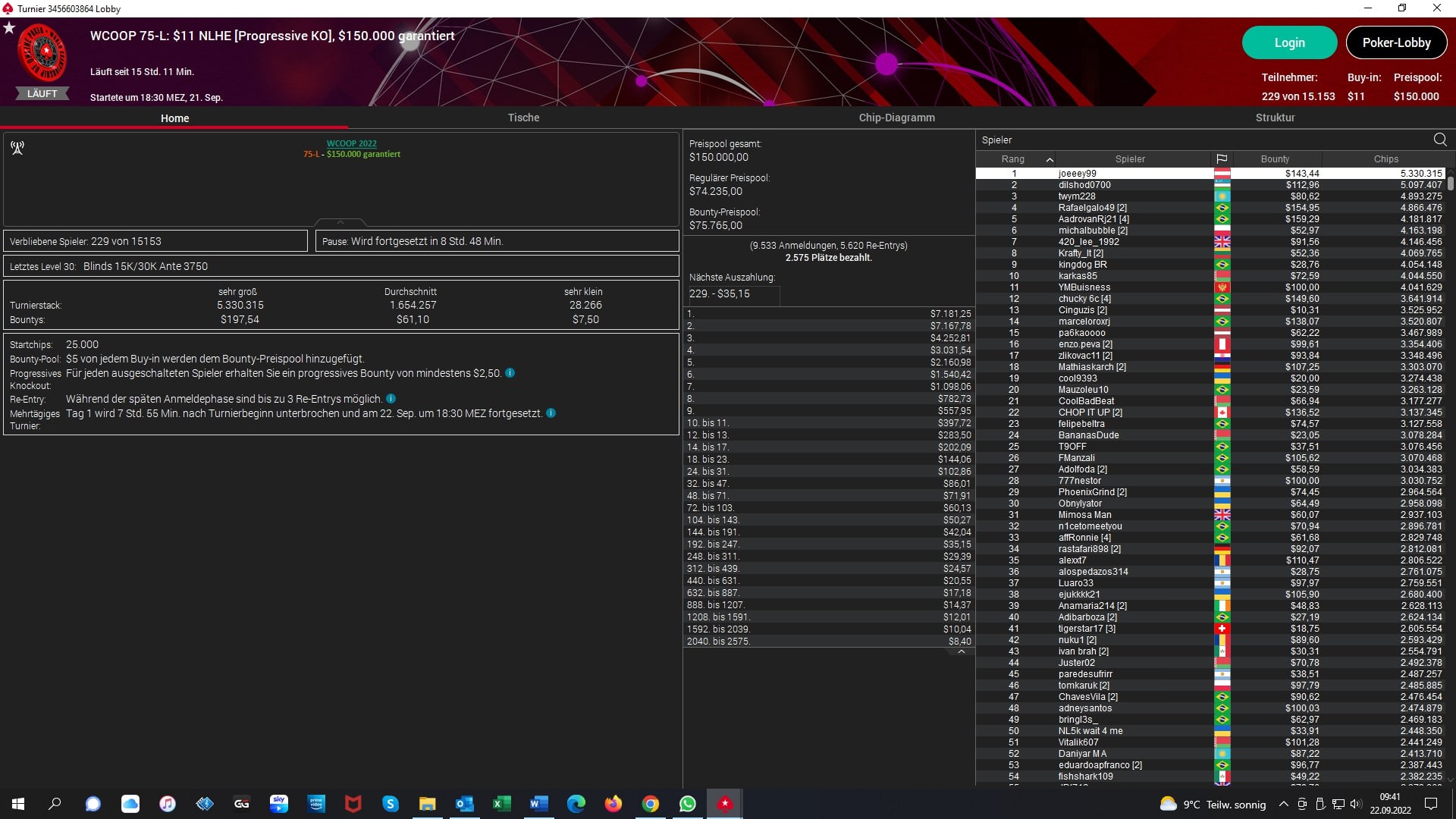Viewport: 1456px width, 819px height.
Task: Select player row kingdog BR
Action: click(x=1210, y=265)
